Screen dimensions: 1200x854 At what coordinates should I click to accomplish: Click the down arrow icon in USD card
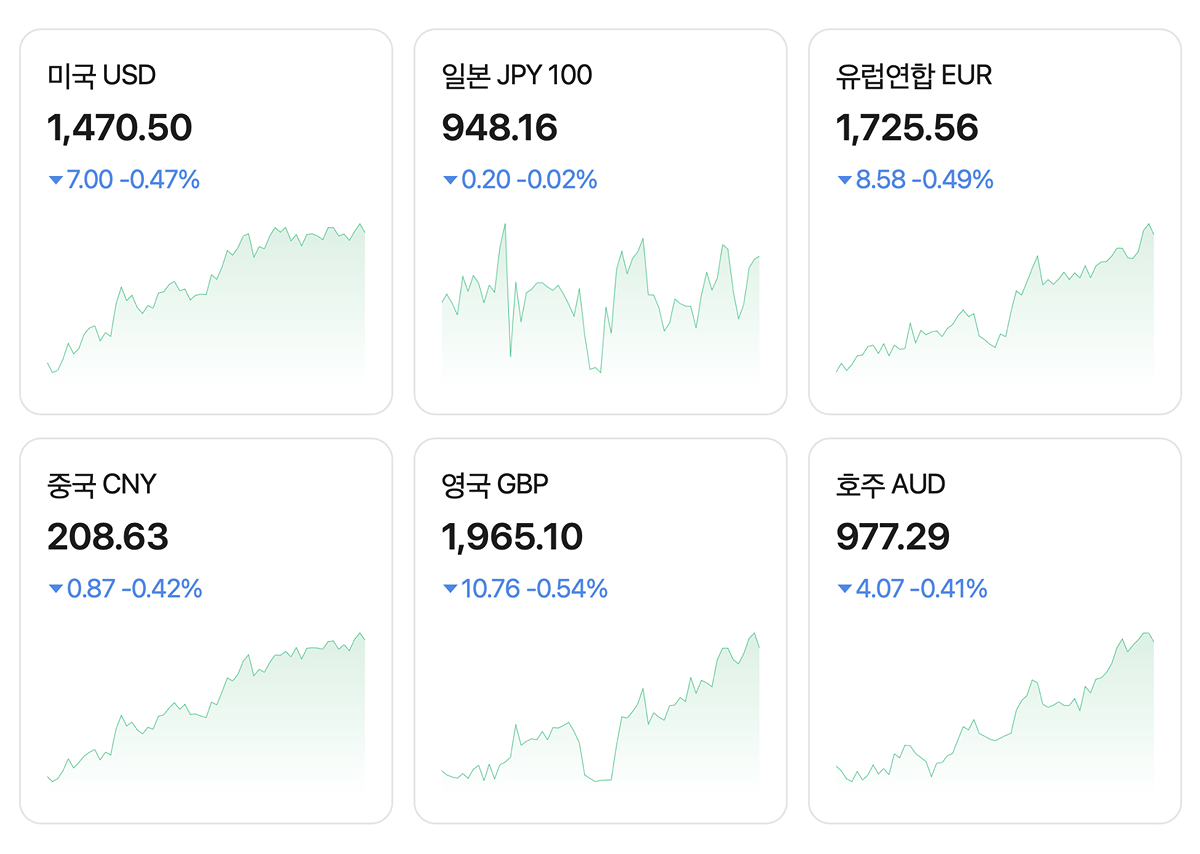pyautogui.click(x=55, y=181)
